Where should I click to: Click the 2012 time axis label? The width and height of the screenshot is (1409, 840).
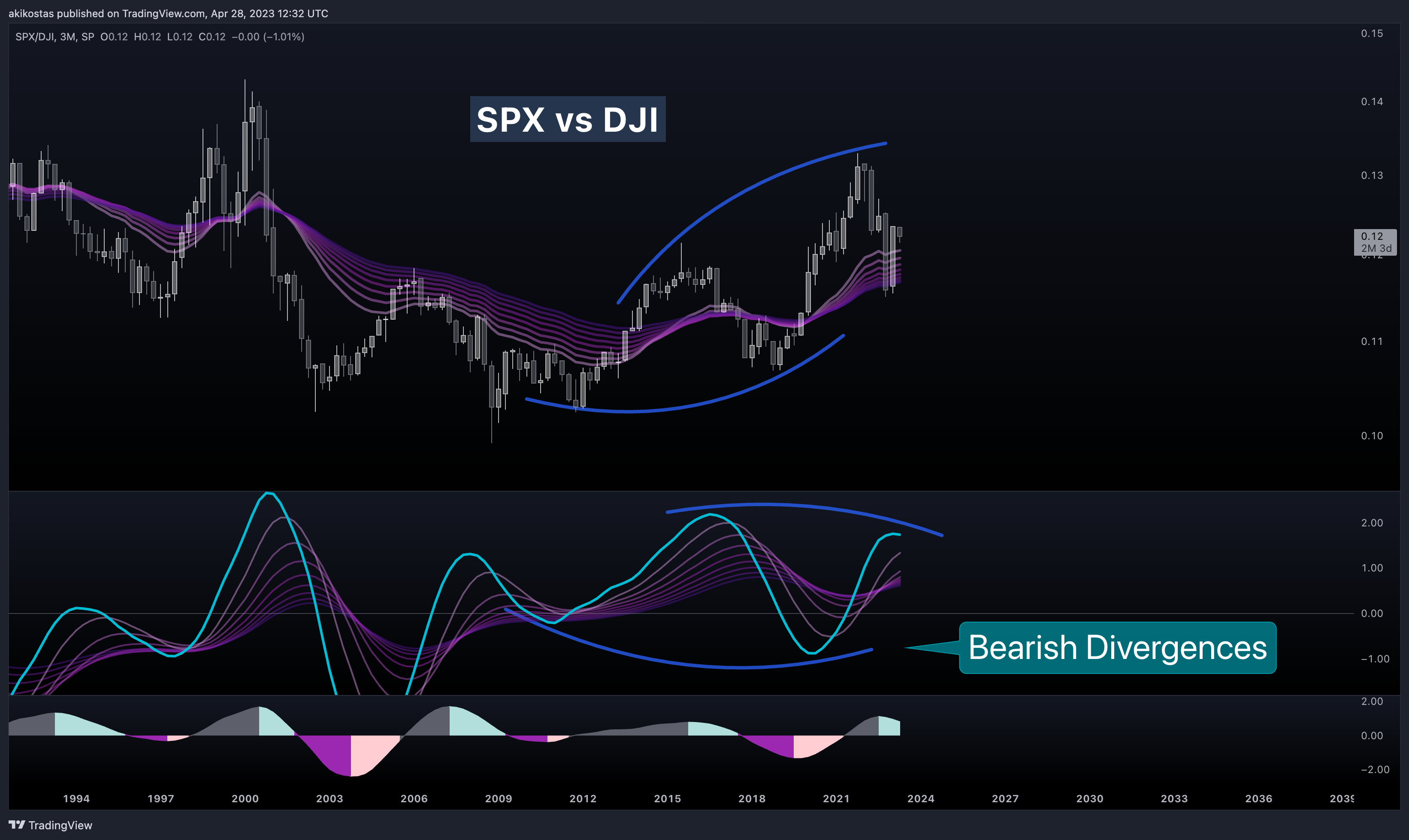[583, 798]
